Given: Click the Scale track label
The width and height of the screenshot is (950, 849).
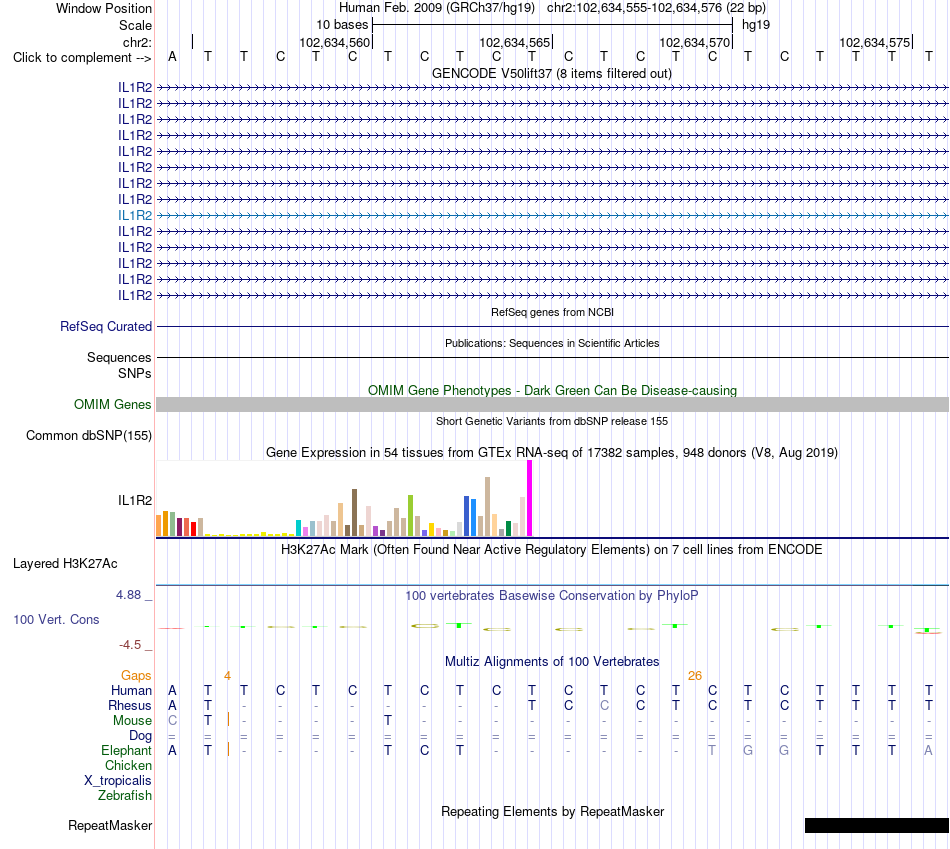Looking at the screenshot, I should [x=135, y=25].
